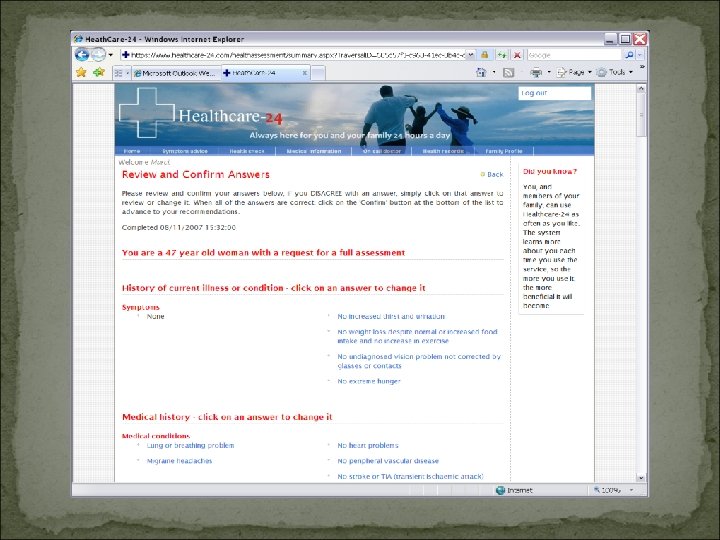This screenshot has width=720, height=540.
Task: Click the scrollbar up arrow
Action: [x=641, y=88]
